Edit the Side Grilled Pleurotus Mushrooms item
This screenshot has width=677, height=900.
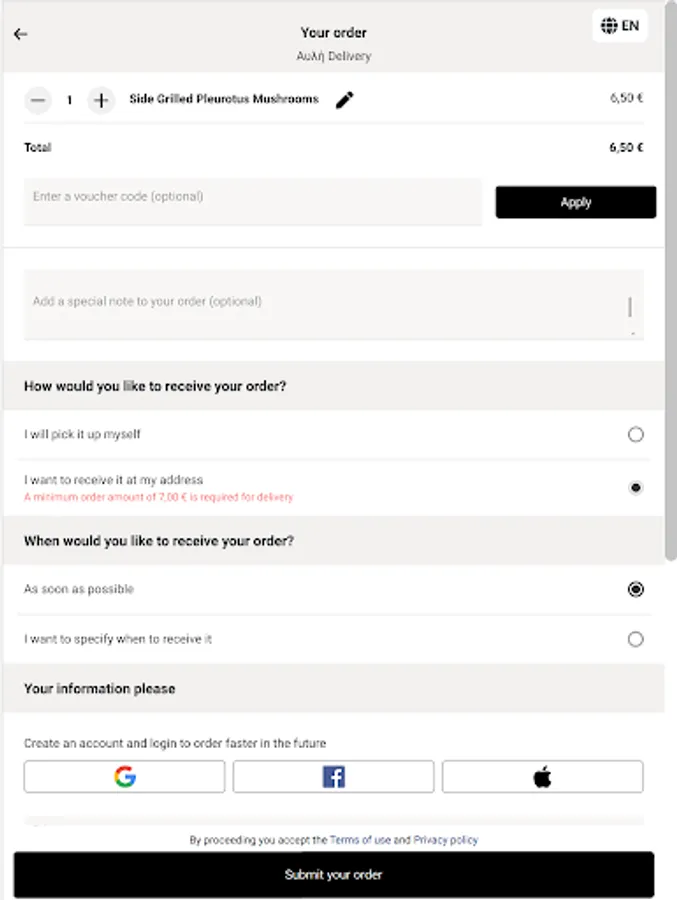point(345,100)
